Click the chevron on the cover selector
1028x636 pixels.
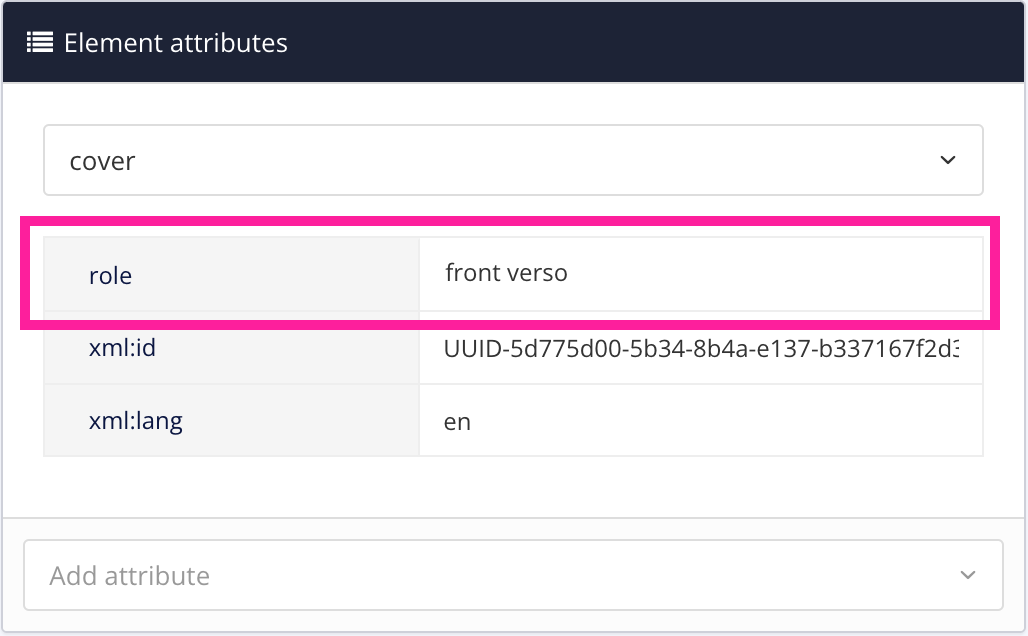[949, 160]
